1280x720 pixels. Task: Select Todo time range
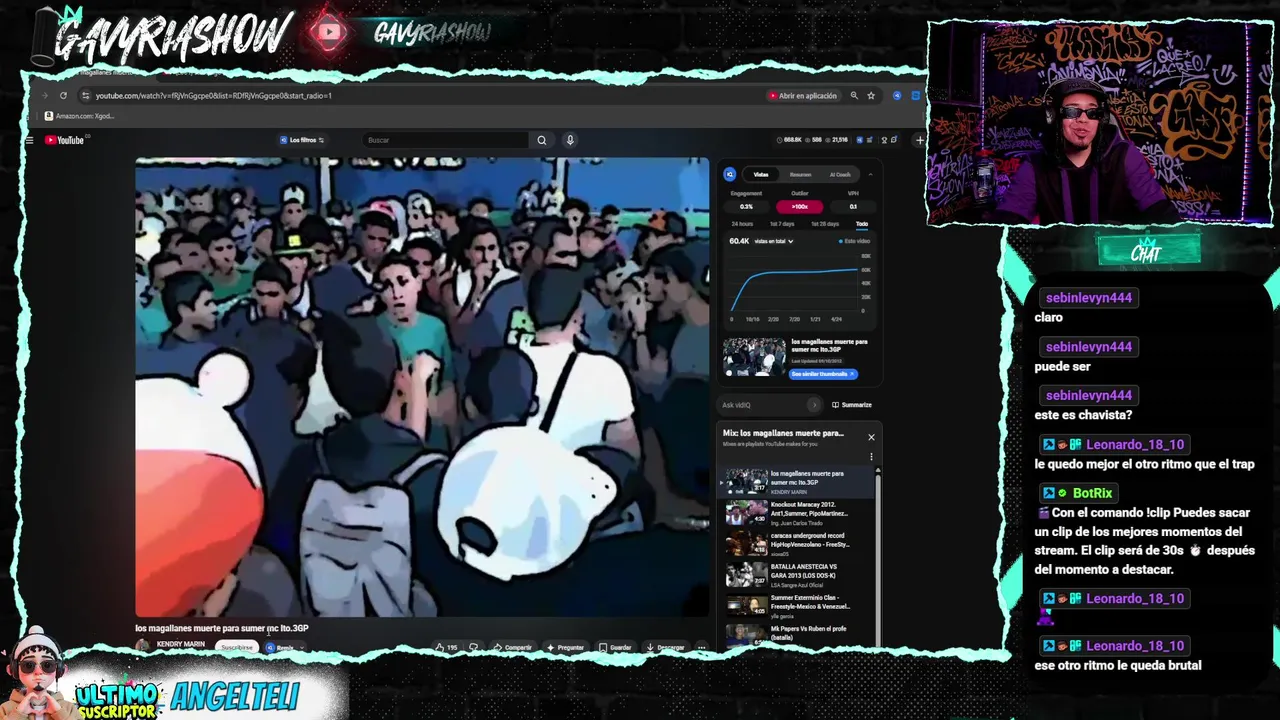(x=862, y=224)
